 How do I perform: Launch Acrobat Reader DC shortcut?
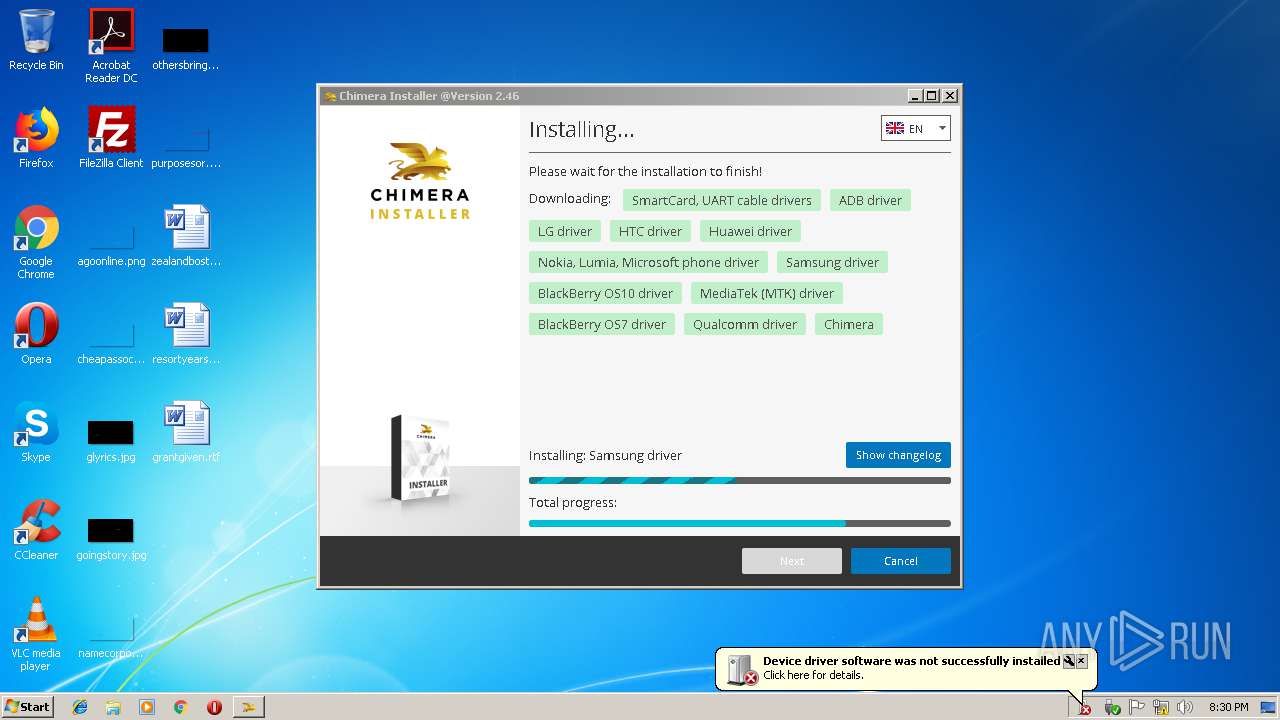tap(111, 45)
